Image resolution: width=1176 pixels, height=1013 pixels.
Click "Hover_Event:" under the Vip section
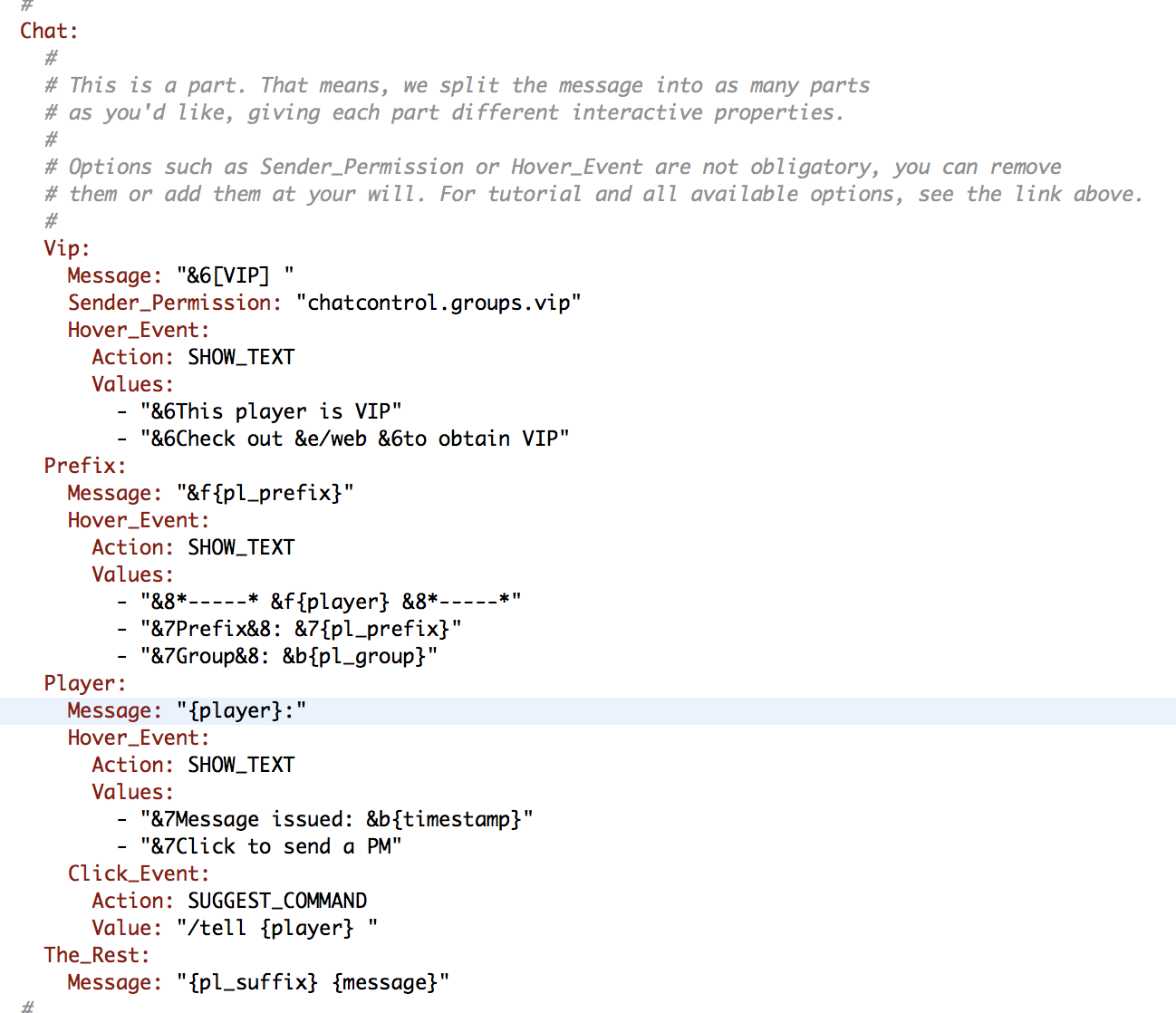tap(139, 330)
